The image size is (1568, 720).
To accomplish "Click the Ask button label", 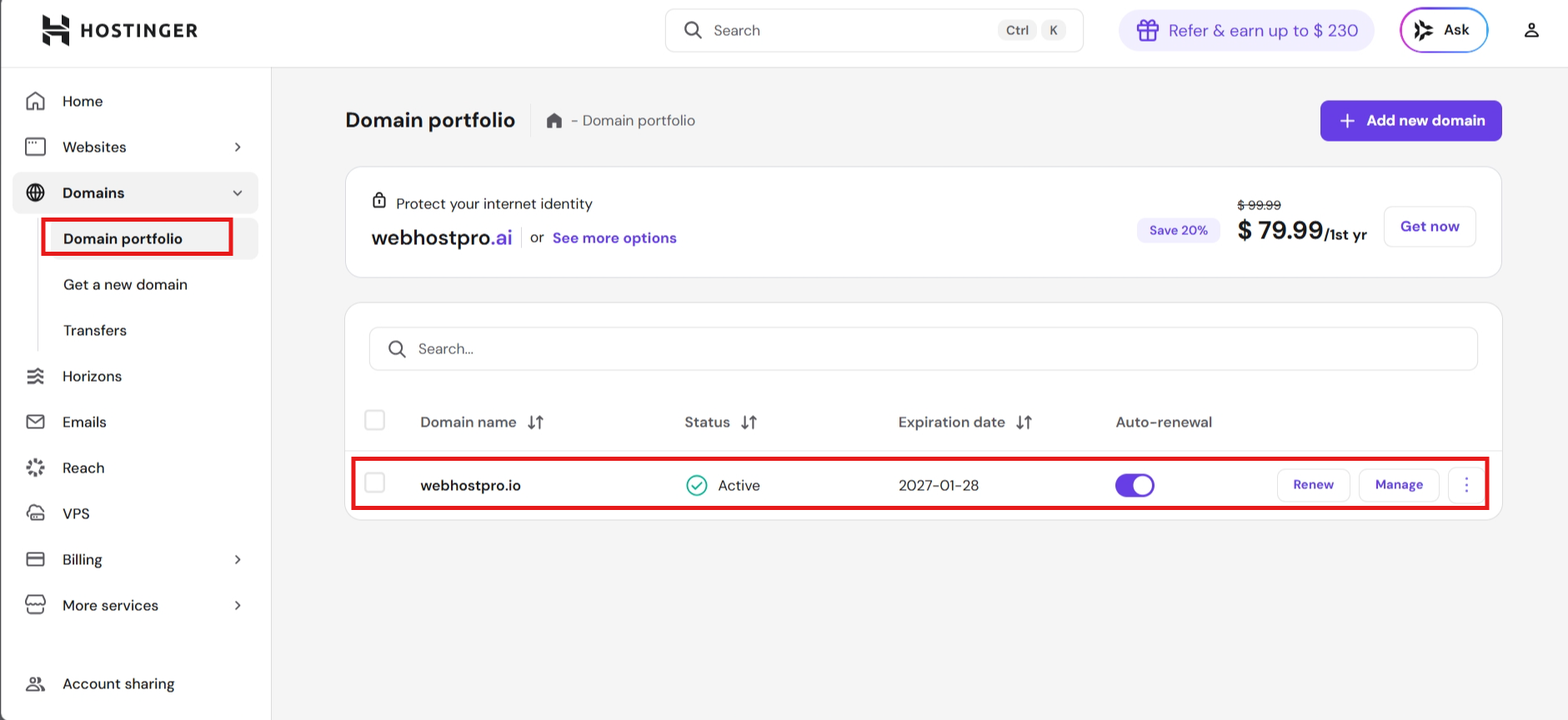I will [x=1456, y=30].
